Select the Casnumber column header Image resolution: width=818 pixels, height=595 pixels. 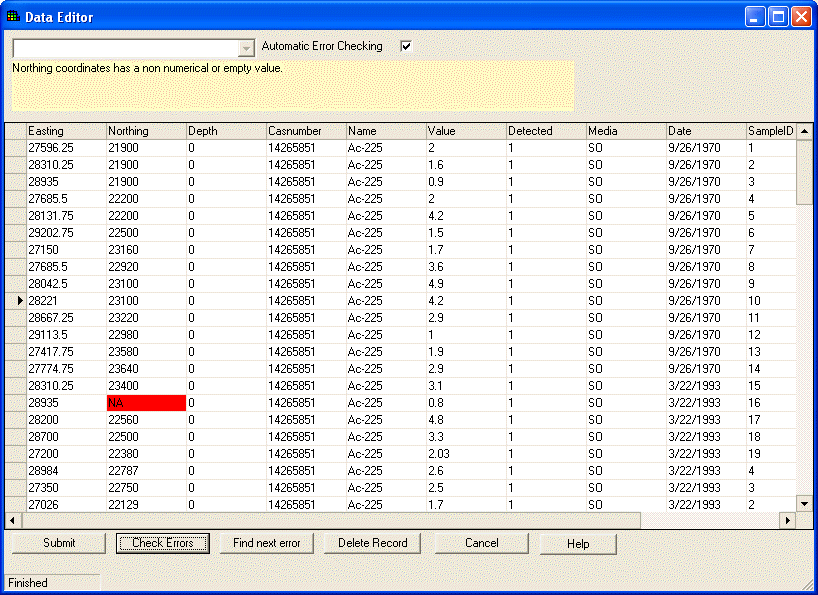point(306,131)
